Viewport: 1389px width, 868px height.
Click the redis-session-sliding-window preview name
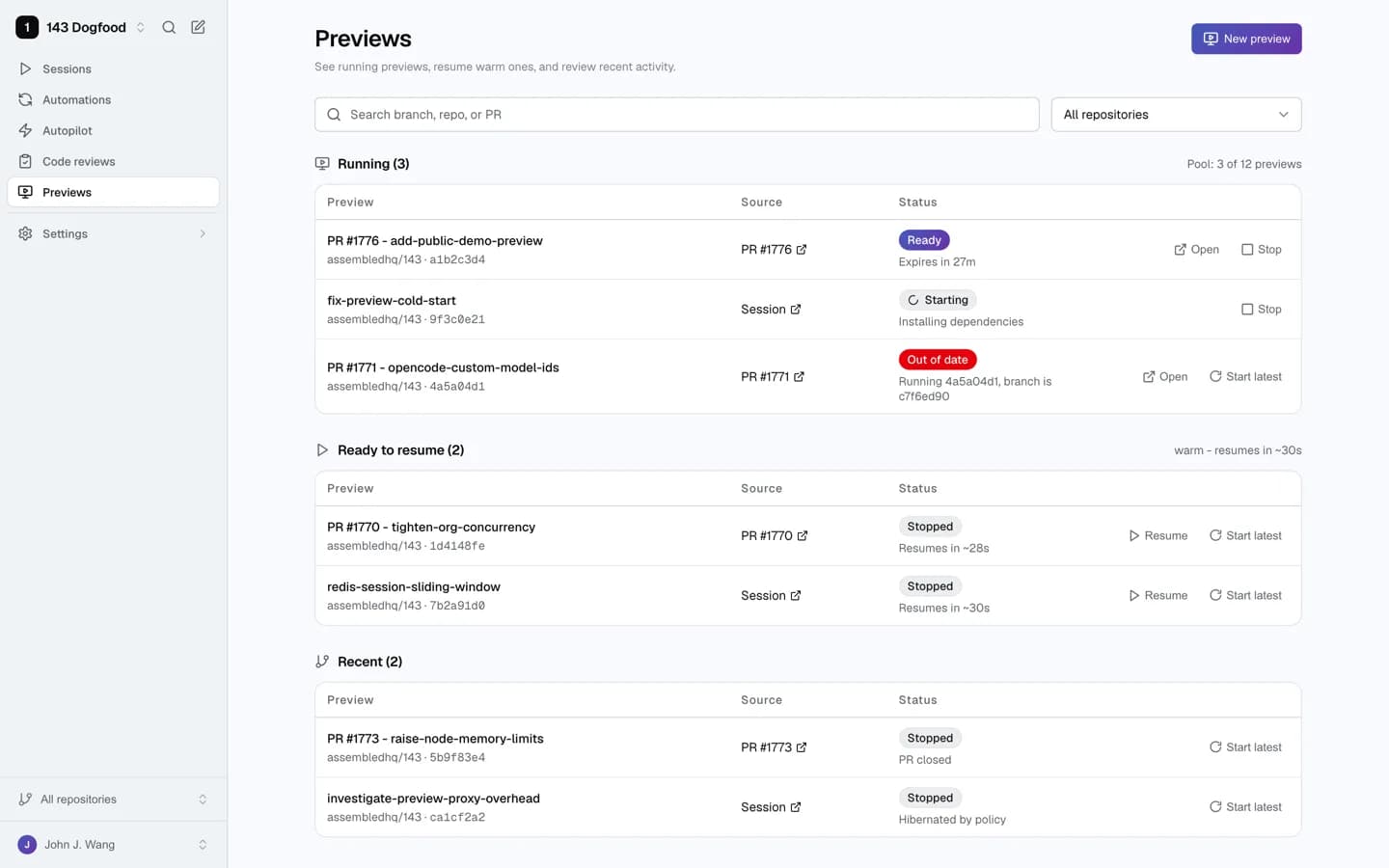click(414, 586)
